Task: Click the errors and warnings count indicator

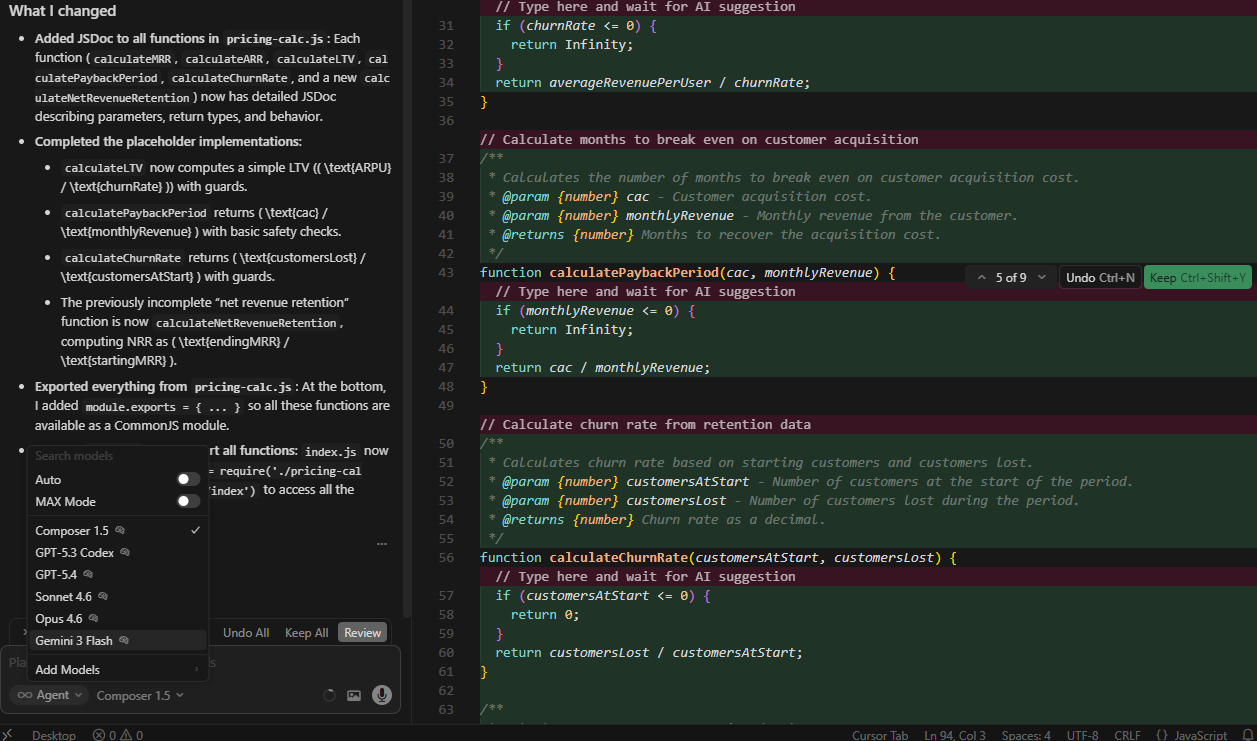Action: [x=118, y=735]
